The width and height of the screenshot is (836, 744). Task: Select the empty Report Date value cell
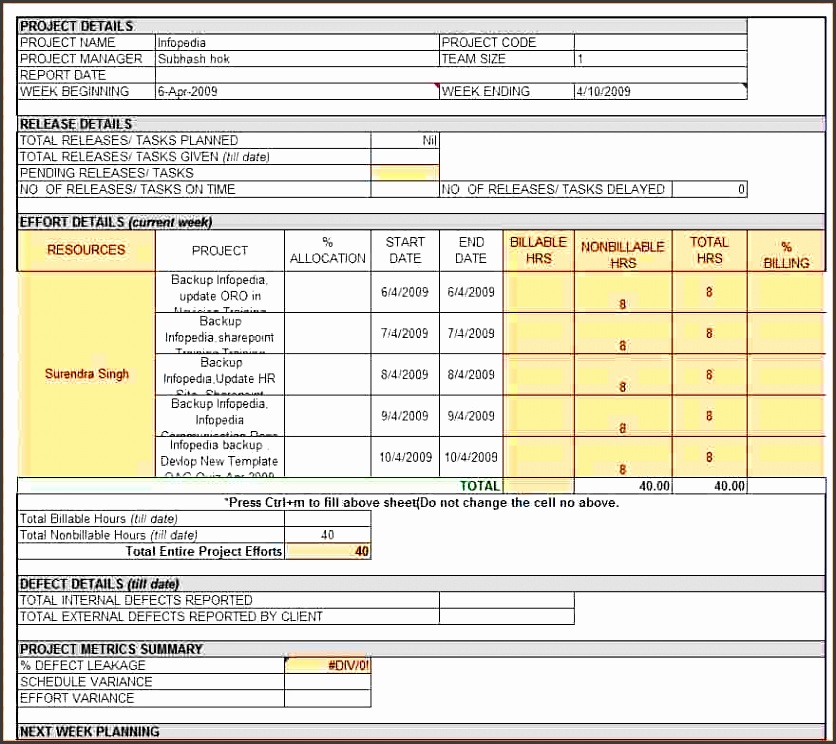[x=451, y=75]
